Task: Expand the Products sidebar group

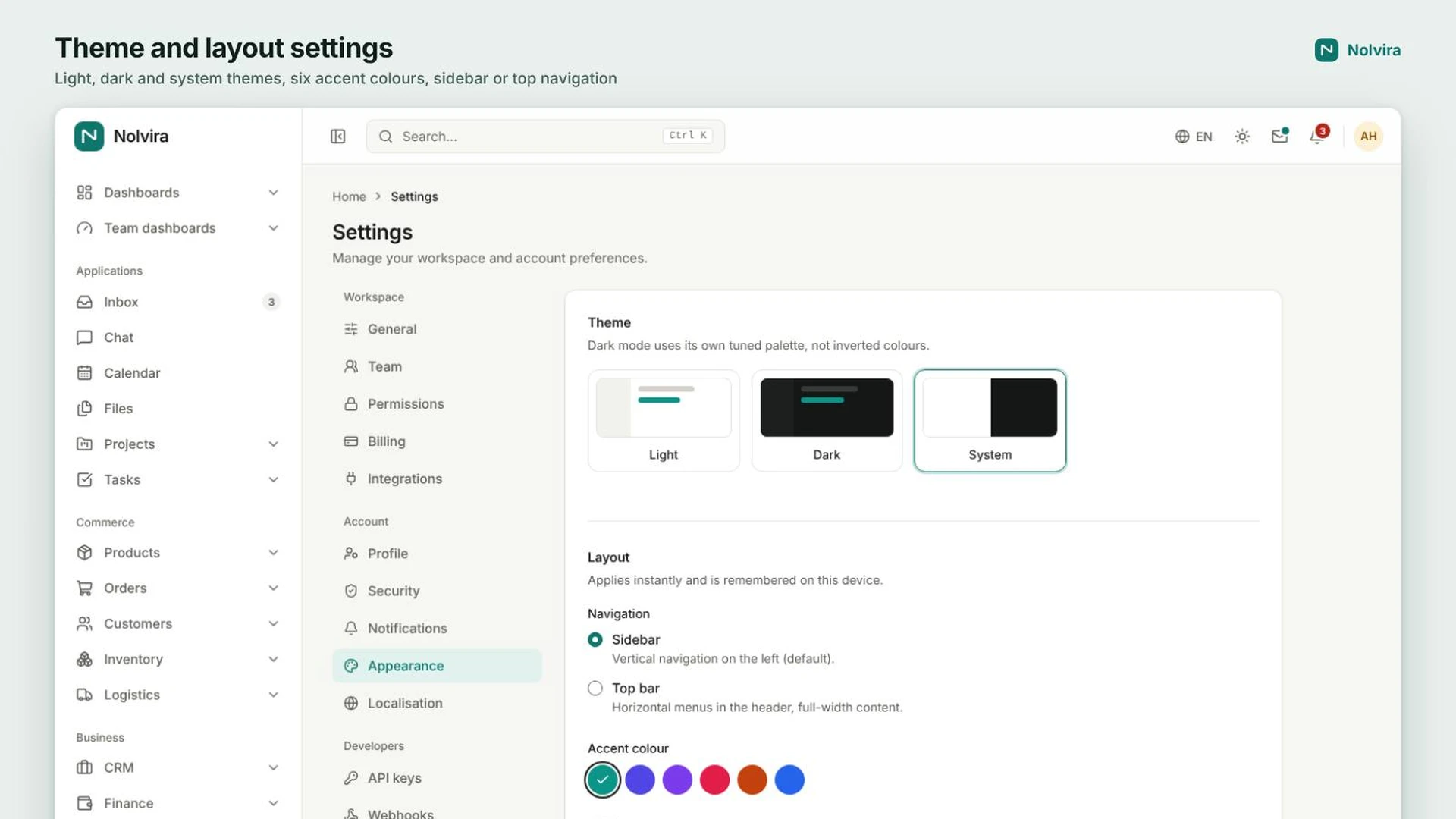Action: click(x=178, y=553)
